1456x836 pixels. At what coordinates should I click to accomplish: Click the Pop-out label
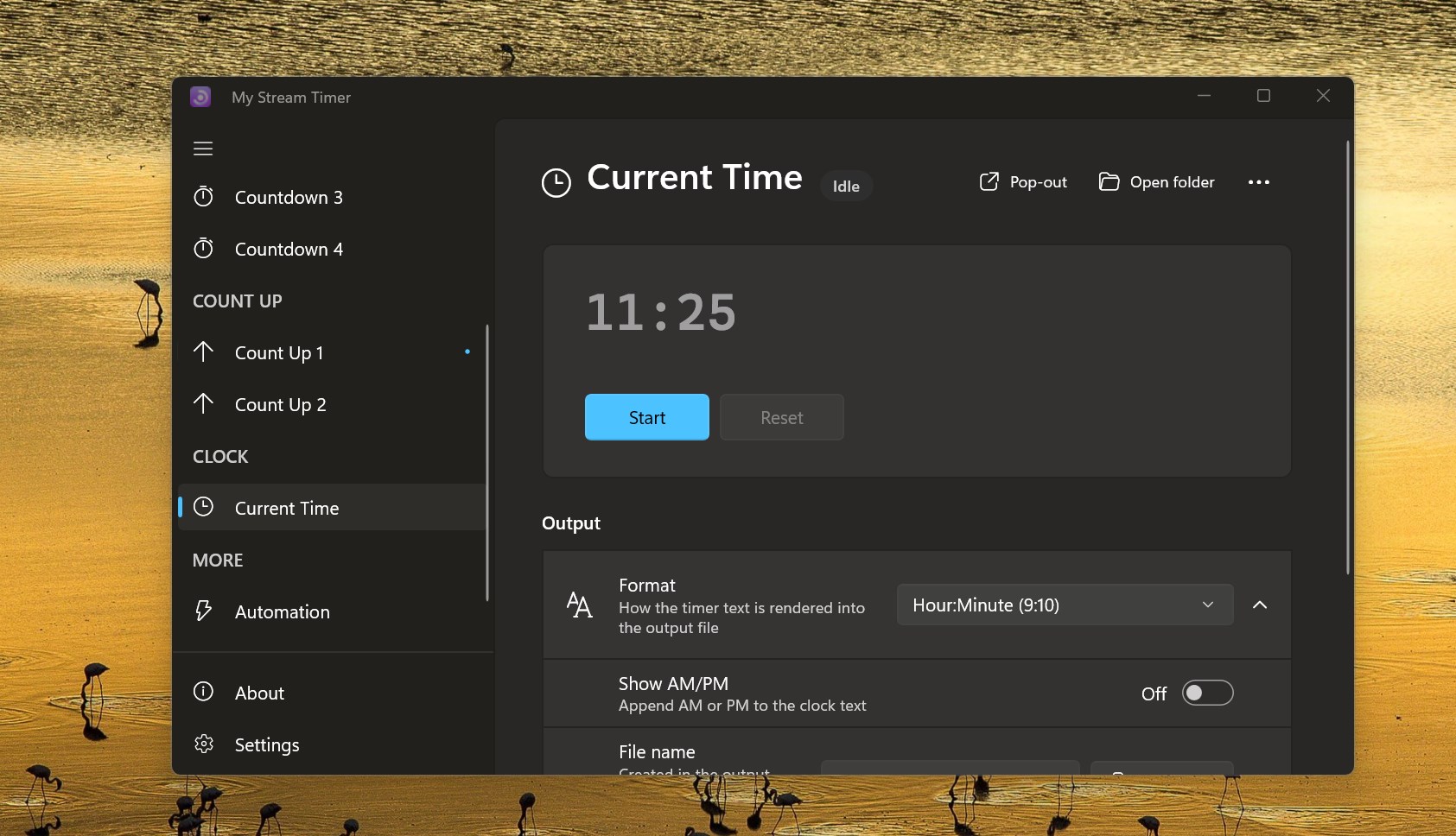[x=1038, y=182]
